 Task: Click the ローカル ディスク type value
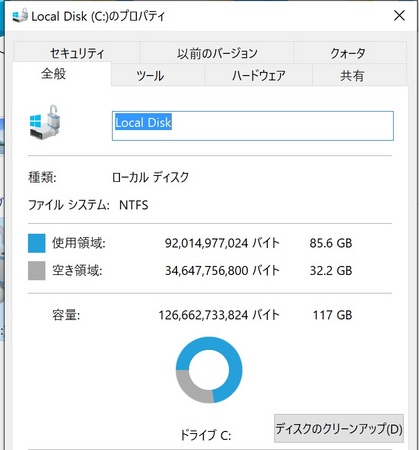coord(150,177)
